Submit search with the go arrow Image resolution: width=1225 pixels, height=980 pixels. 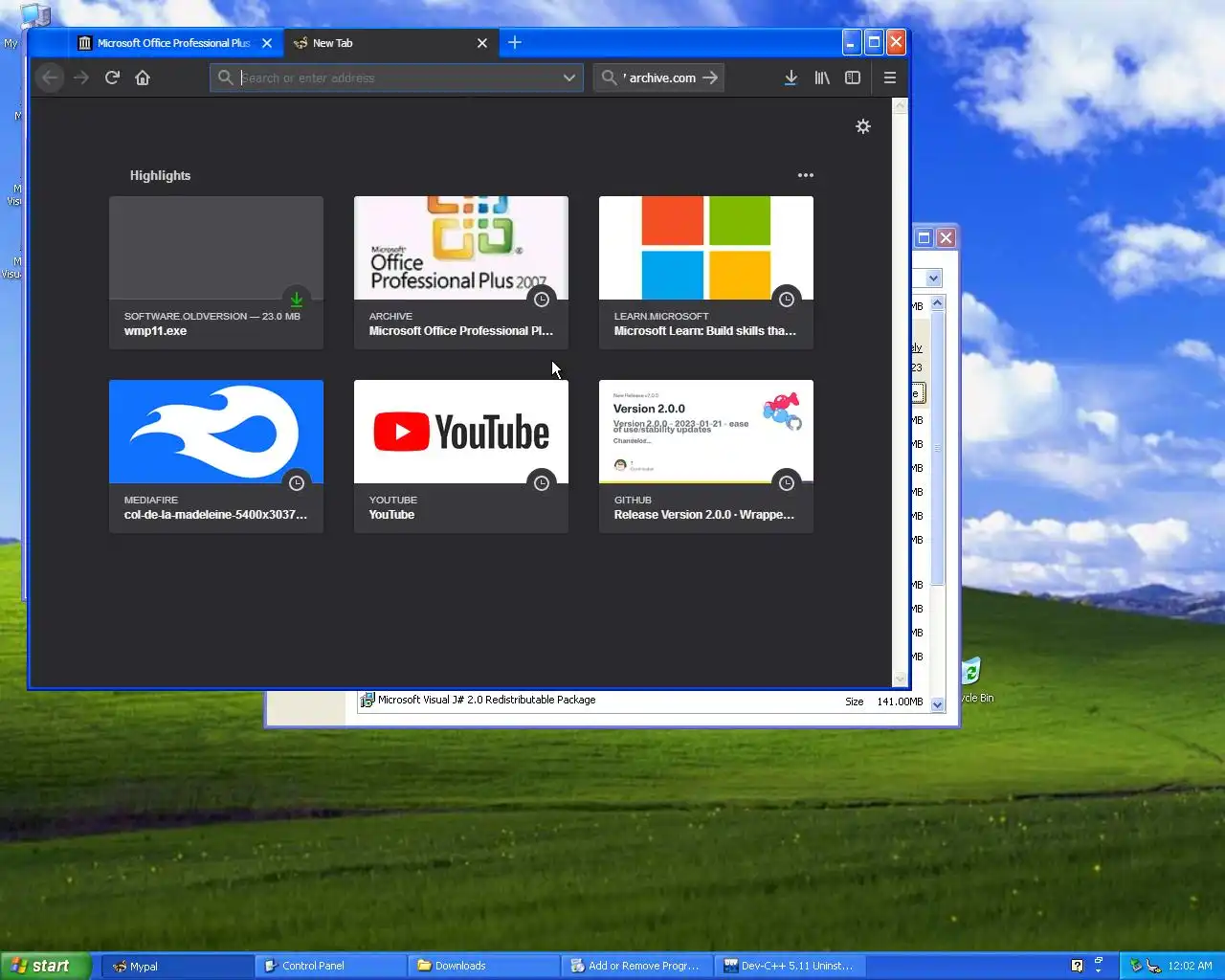pyautogui.click(x=710, y=78)
